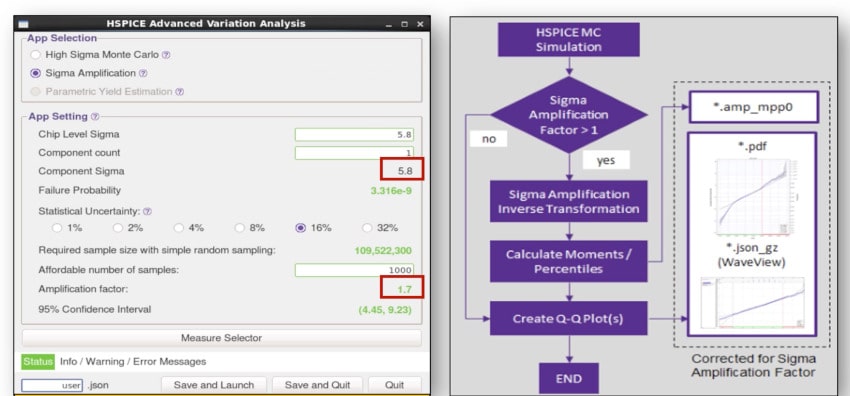The image size is (850, 396).
Task: Select 32% statistical uncertainty option
Action: tap(367, 228)
